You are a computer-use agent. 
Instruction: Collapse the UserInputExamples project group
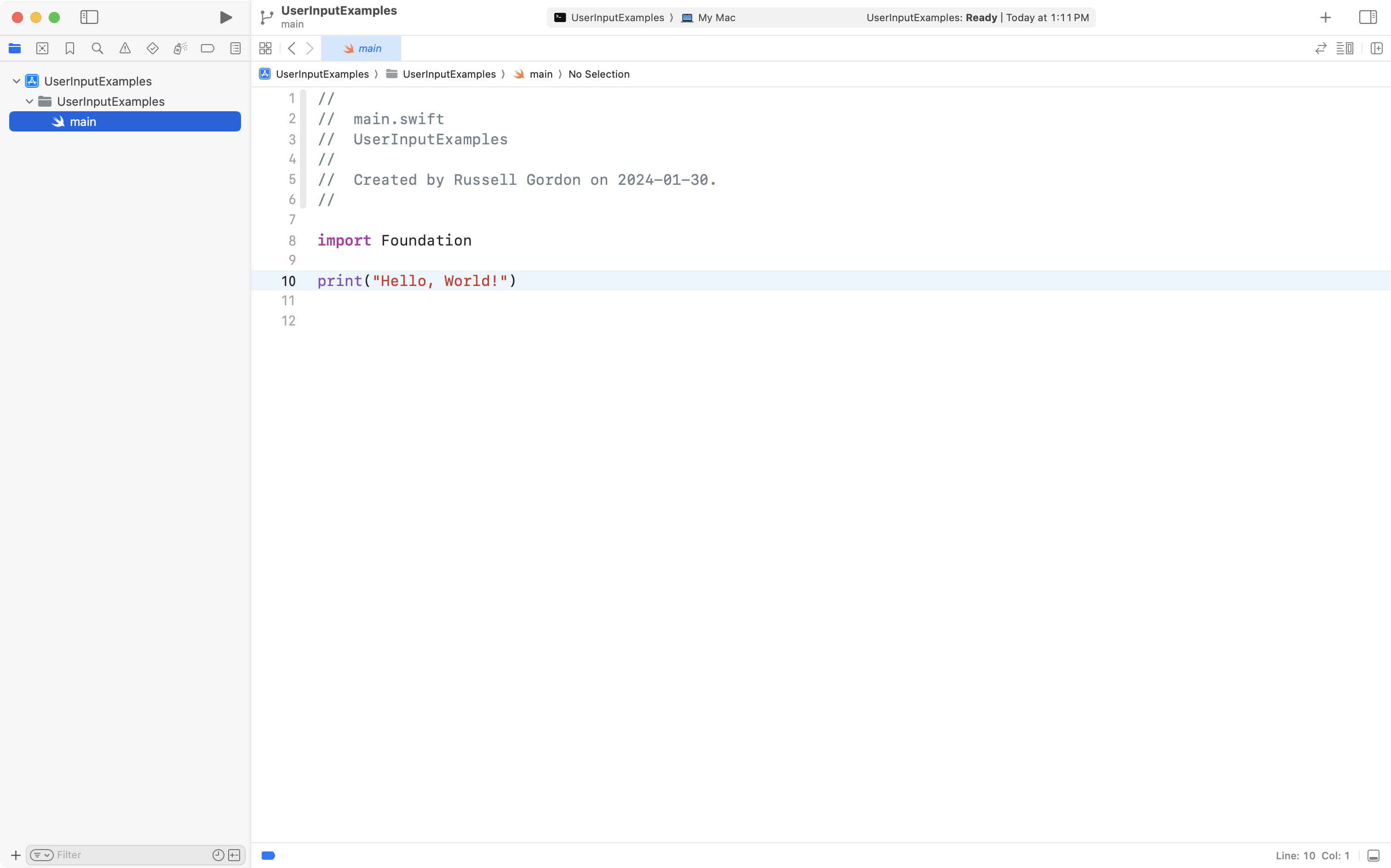pyautogui.click(x=16, y=80)
